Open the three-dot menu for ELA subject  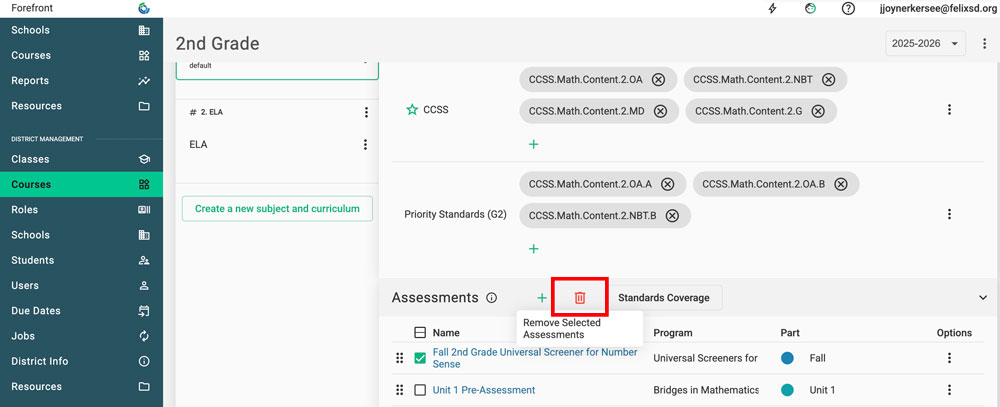click(366, 145)
